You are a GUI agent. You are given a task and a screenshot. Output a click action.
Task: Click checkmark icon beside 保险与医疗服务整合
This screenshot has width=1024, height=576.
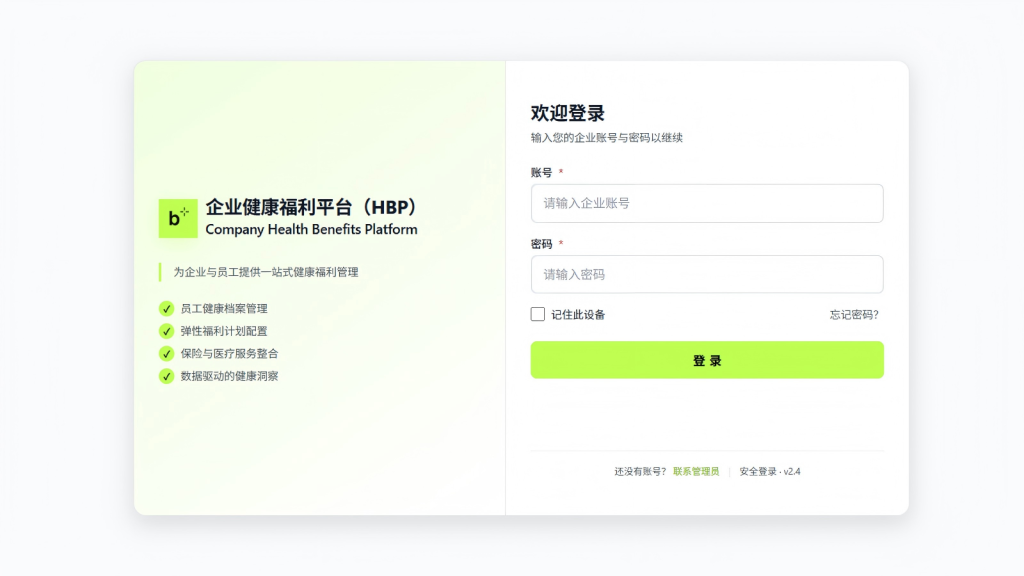[x=167, y=353]
